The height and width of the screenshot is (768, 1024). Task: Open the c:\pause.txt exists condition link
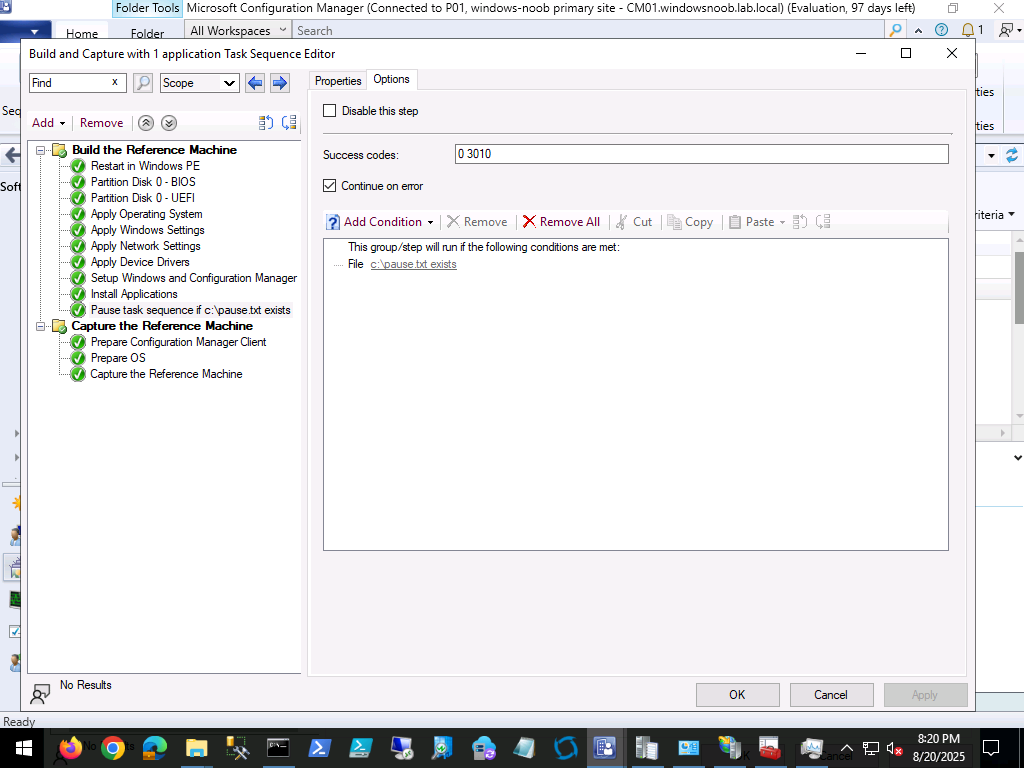click(x=413, y=264)
